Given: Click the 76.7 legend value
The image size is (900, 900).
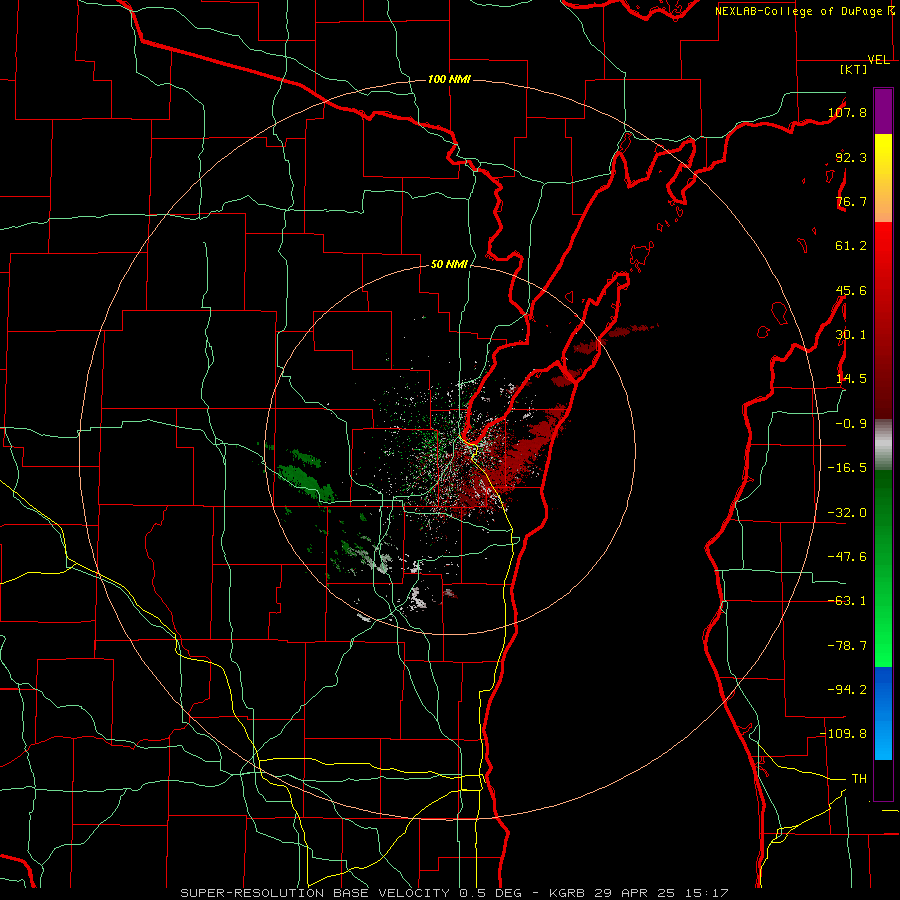Looking at the screenshot, I should (x=851, y=201).
